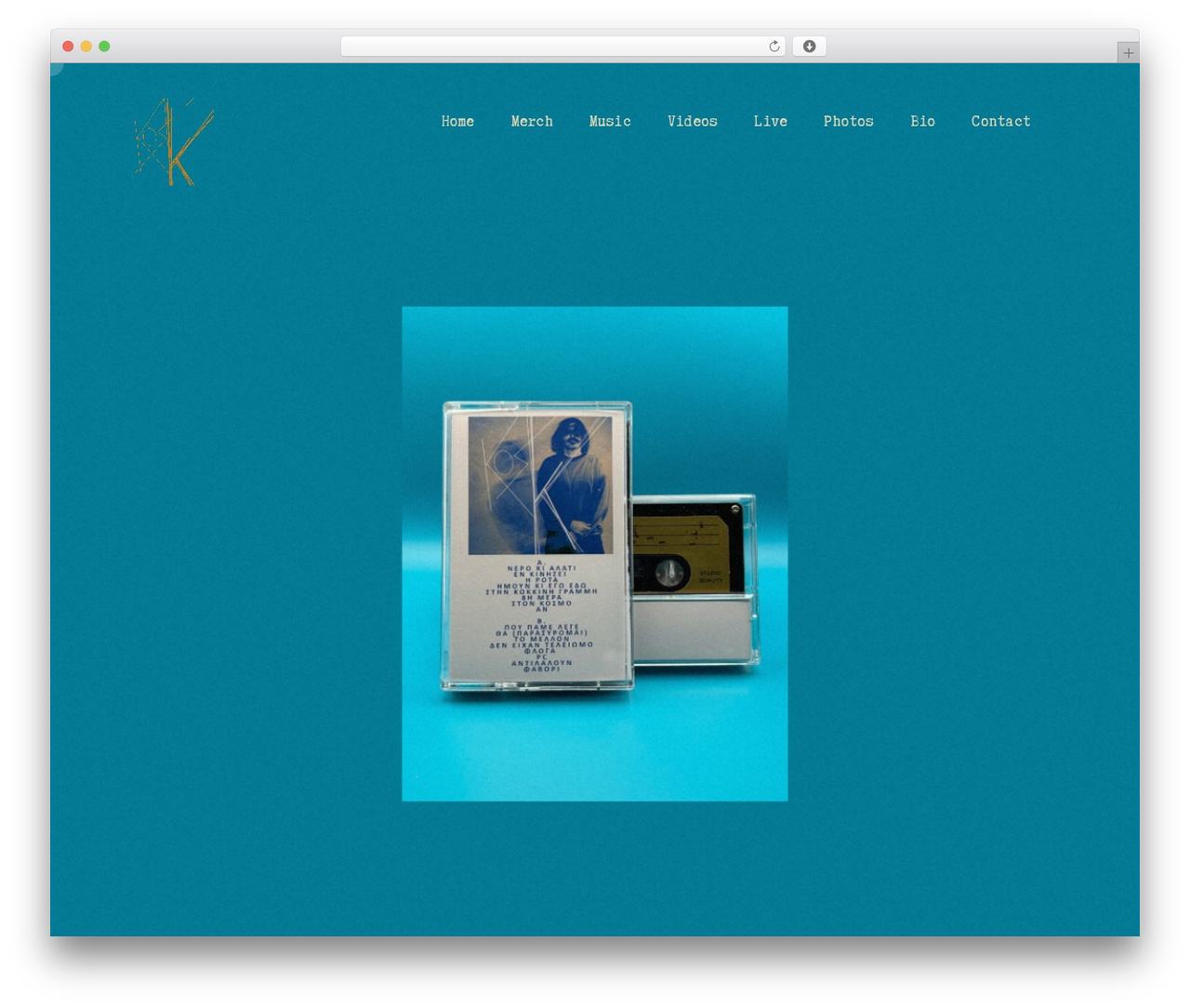Screen dimensions: 1190x1008
Task: Open the Merch menu item
Action: tap(532, 122)
